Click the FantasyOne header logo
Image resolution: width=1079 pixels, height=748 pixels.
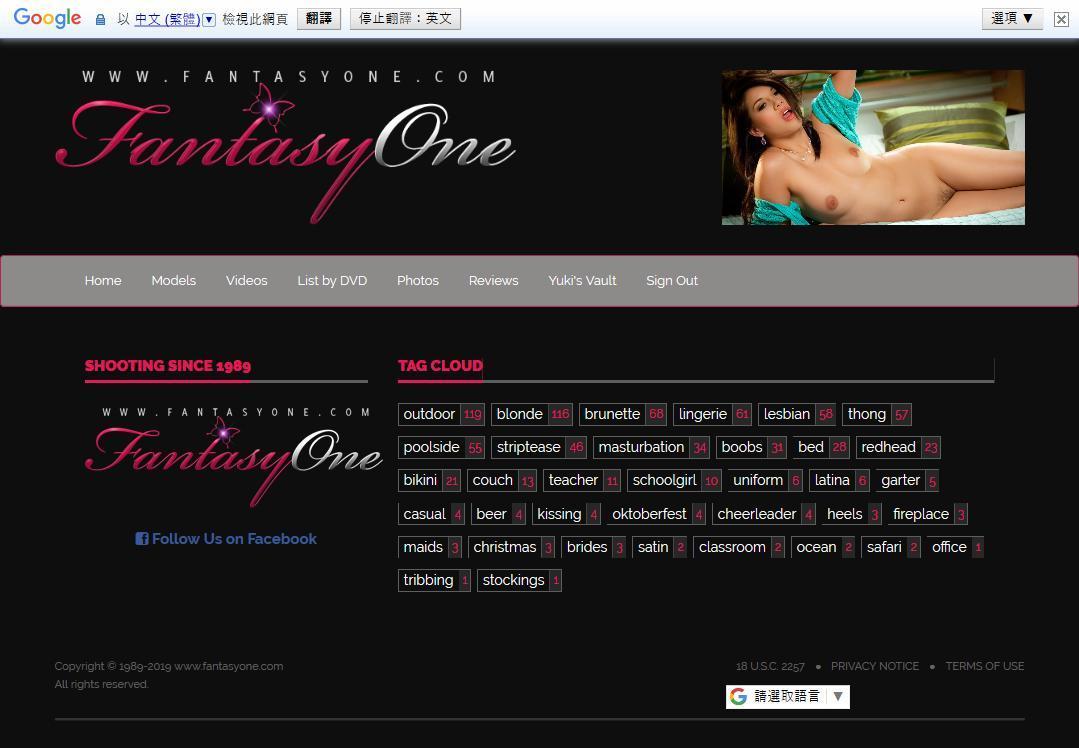coord(286,146)
